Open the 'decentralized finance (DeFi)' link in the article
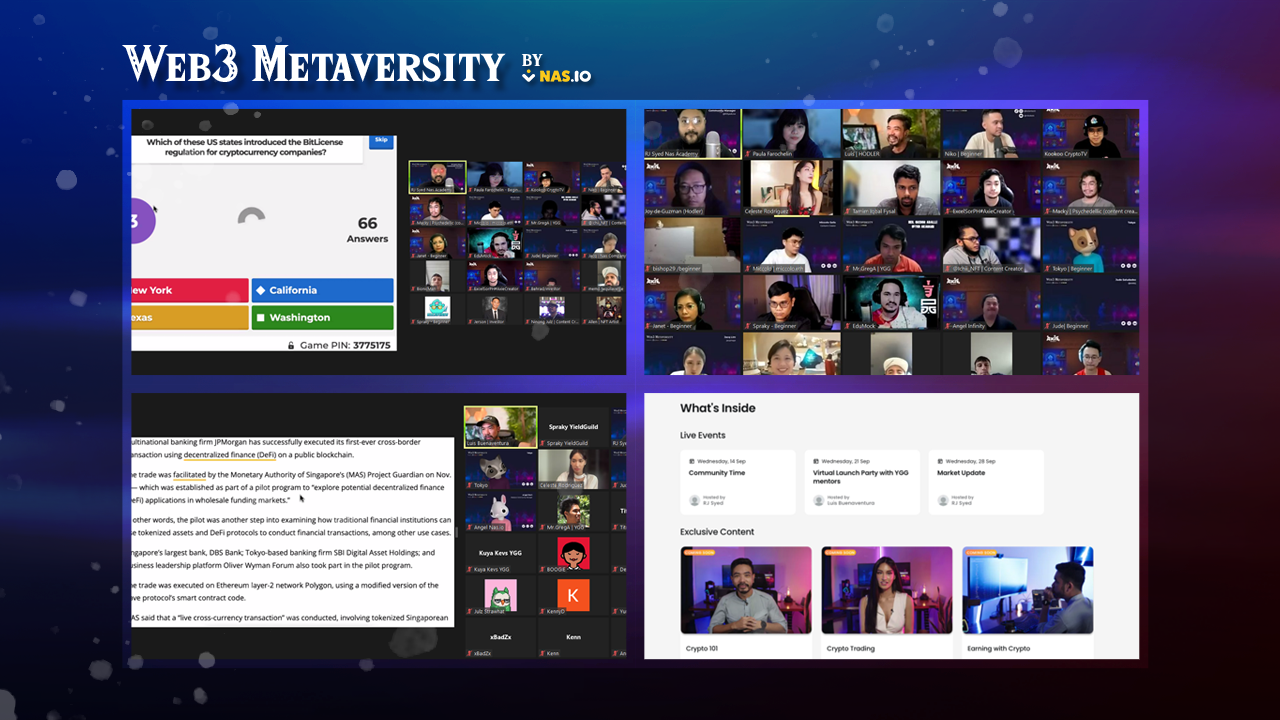Image resolution: width=1280 pixels, height=720 pixels. pyautogui.click(x=230, y=454)
